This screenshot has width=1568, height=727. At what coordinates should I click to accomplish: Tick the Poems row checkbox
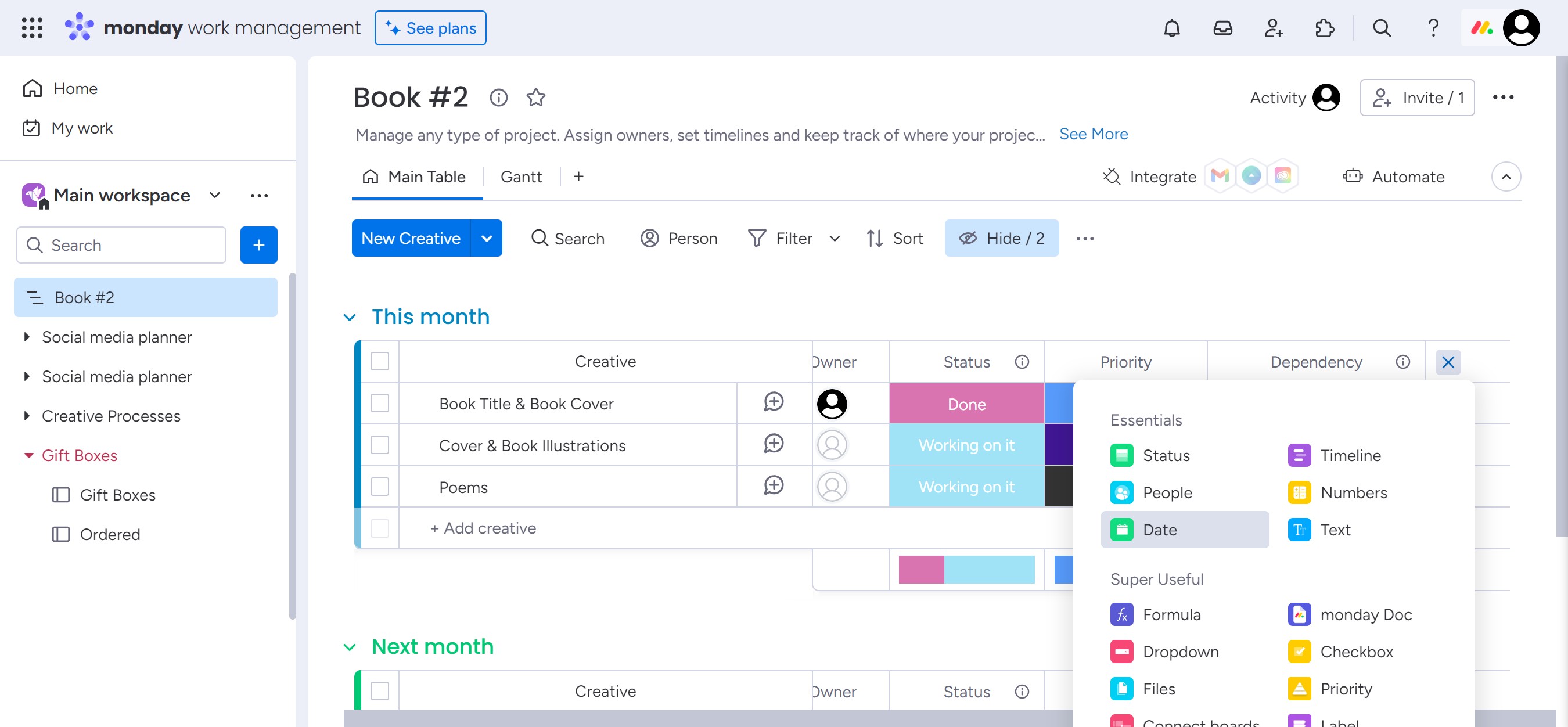pyautogui.click(x=380, y=487)
